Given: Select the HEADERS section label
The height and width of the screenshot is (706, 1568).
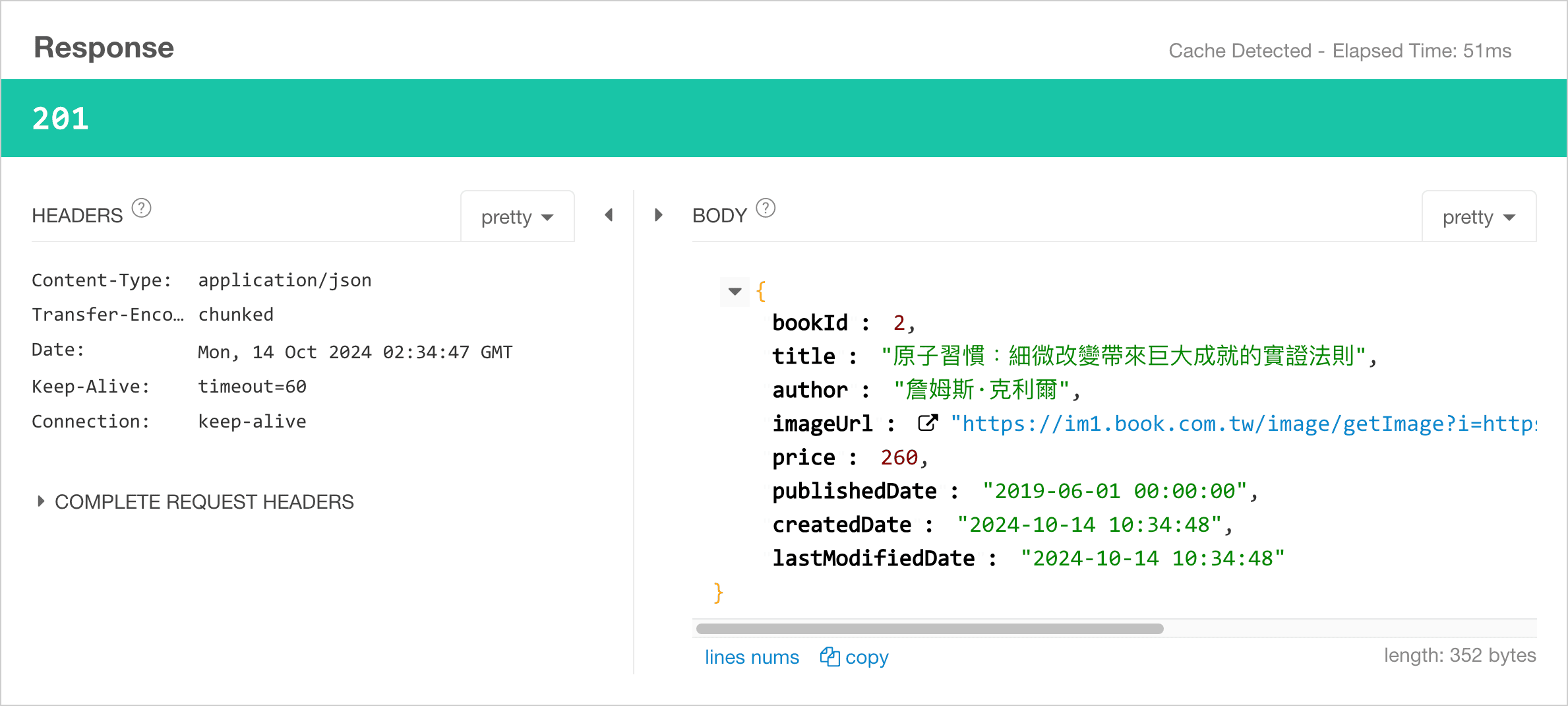Looking at the screenshot, I should tap(77, 216).
